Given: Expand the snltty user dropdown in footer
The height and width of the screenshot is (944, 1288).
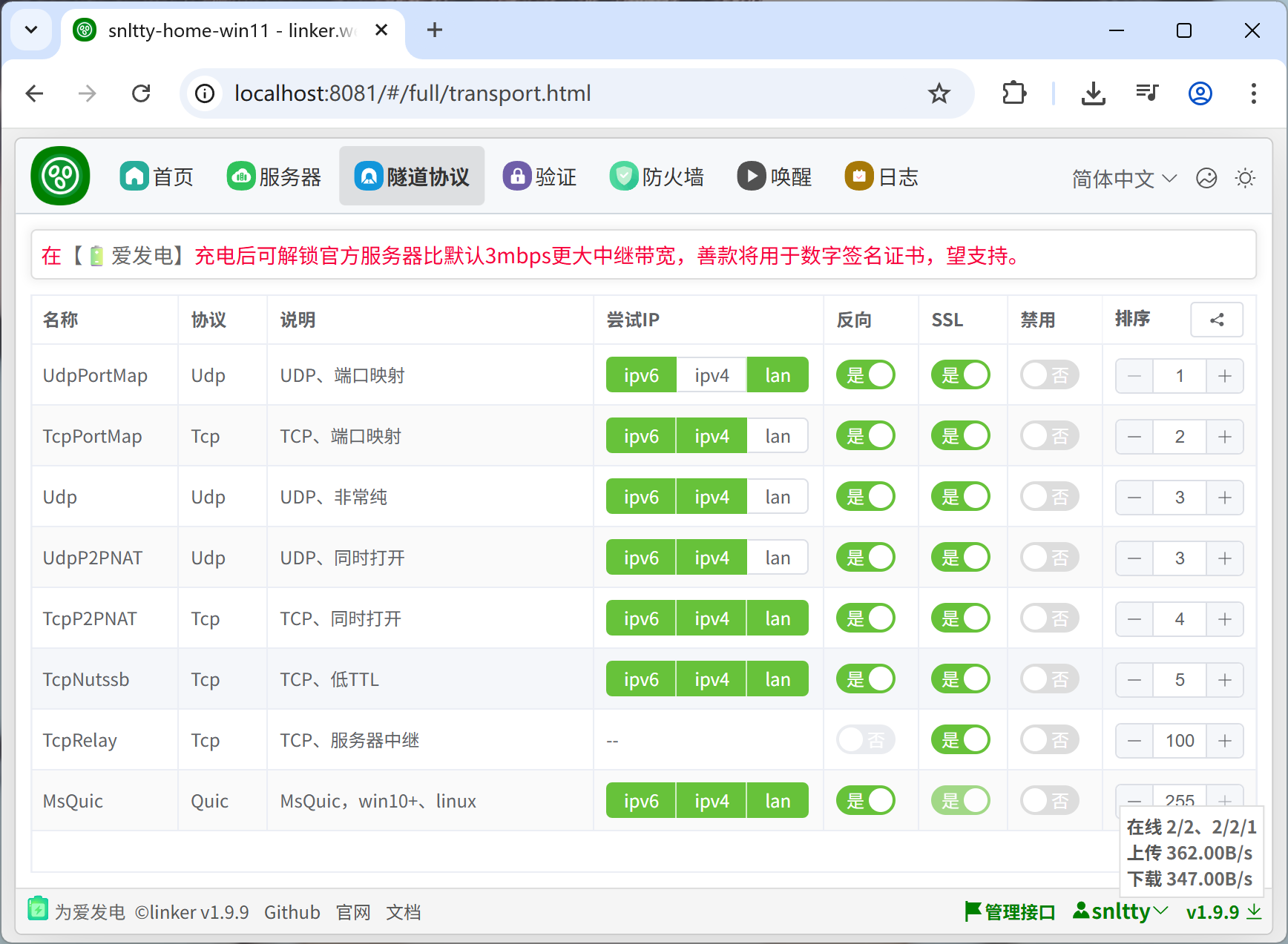Looking at the screenshot, I should (x=1120, y=911).
